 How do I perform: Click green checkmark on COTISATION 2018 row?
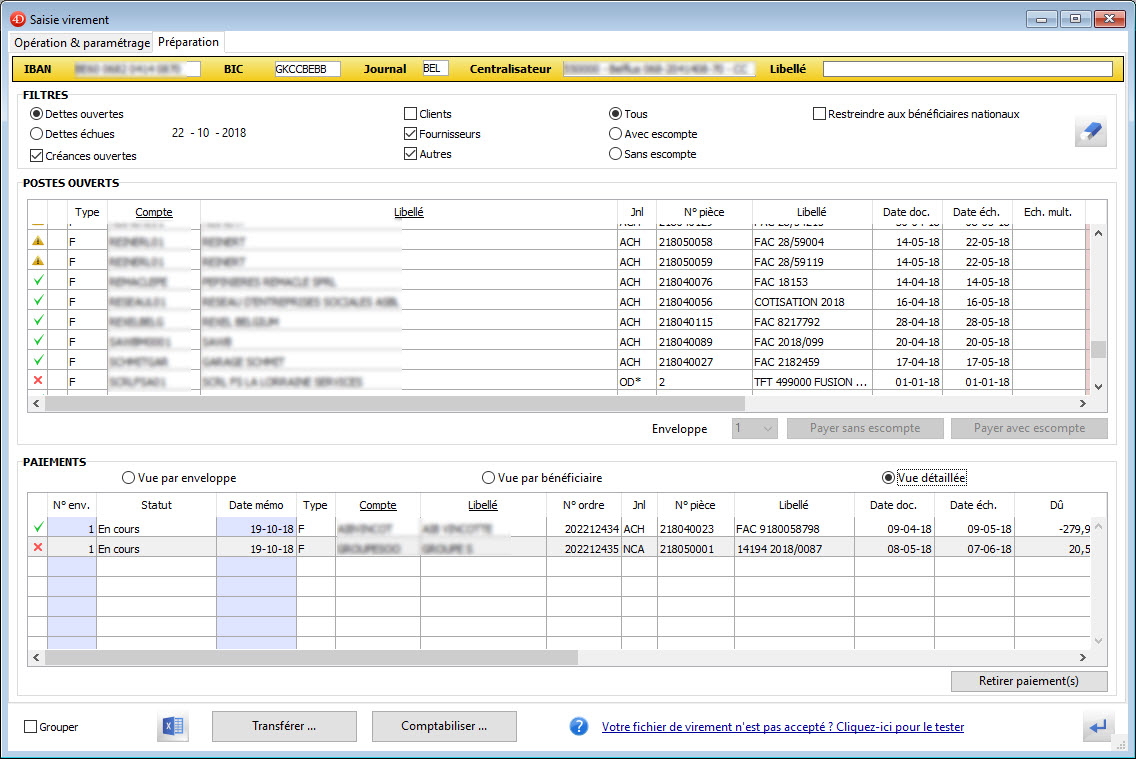click(x=38, y=301)
